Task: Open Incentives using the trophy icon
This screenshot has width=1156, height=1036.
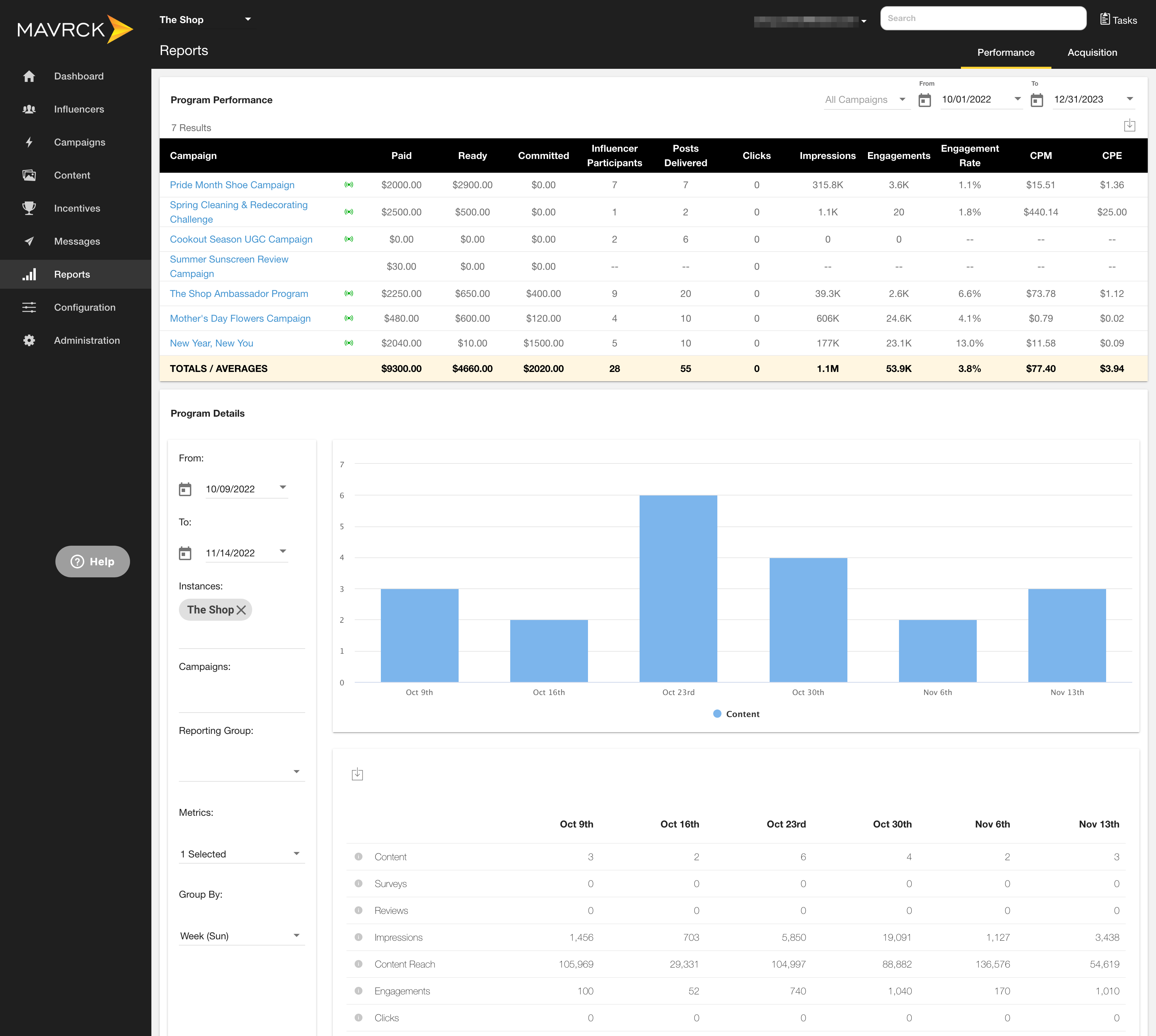Action: [x=29, y=208]
